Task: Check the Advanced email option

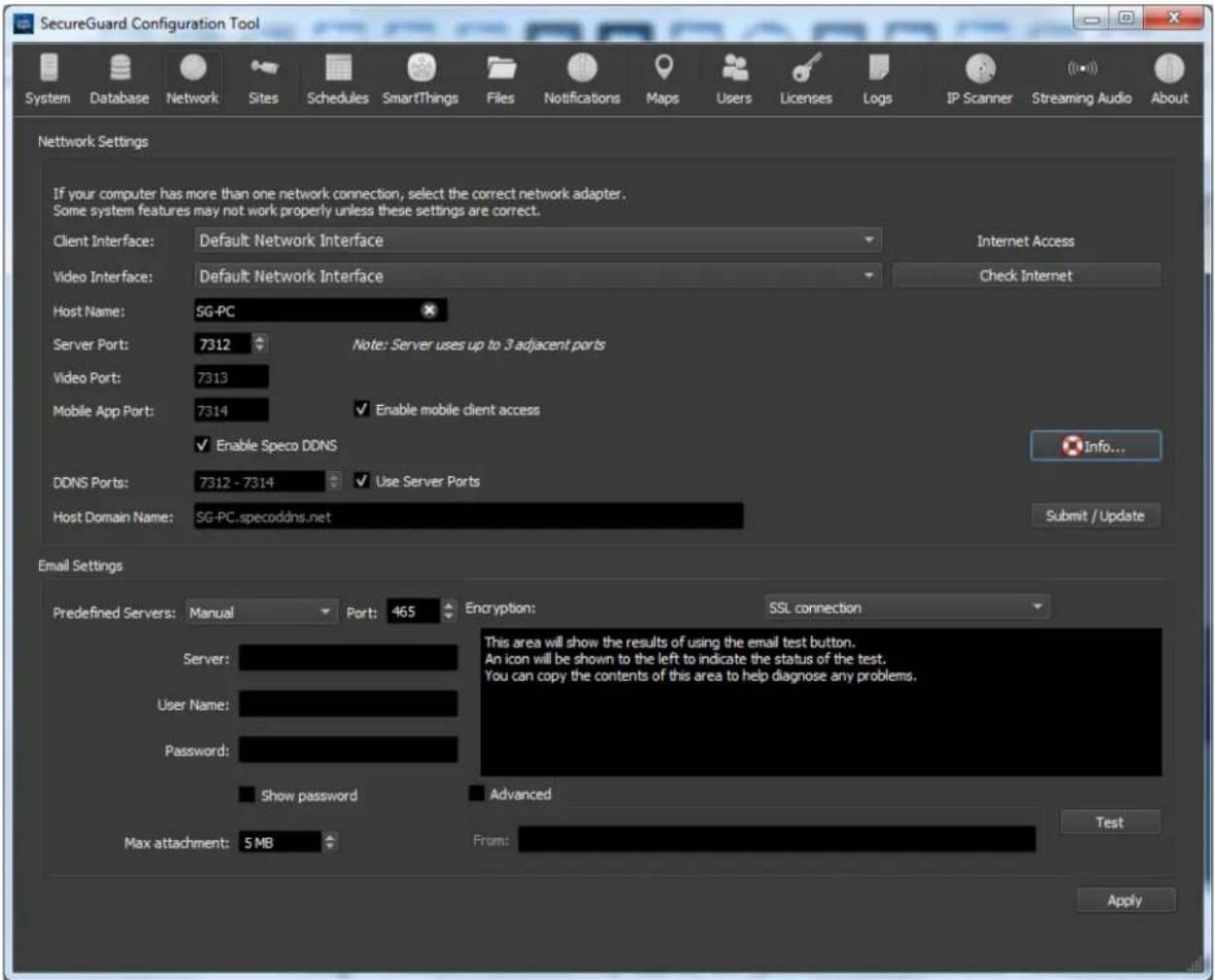Action: point(476,794)
